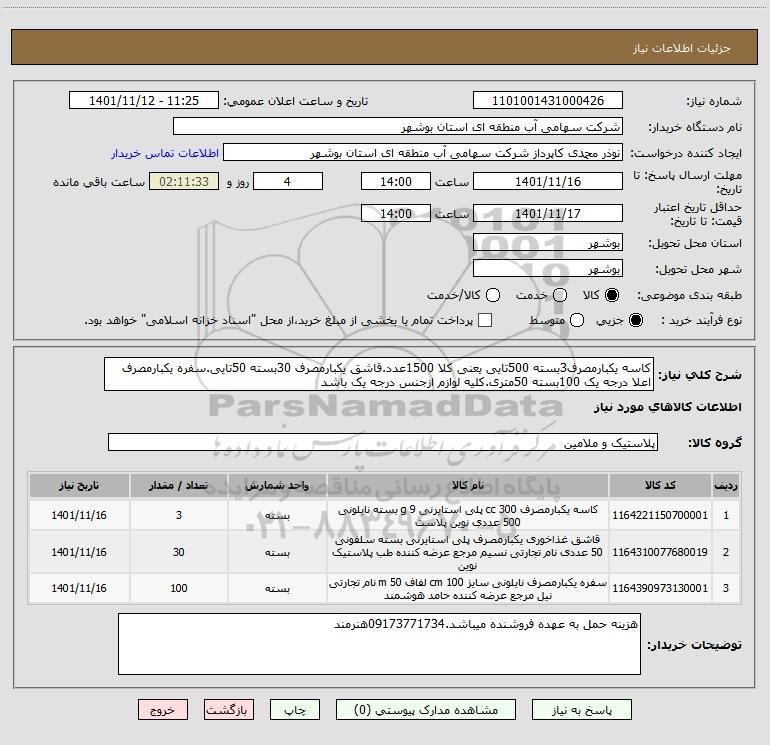
Task: Click the کد کالا column header
Action: (x=660, y=486)
